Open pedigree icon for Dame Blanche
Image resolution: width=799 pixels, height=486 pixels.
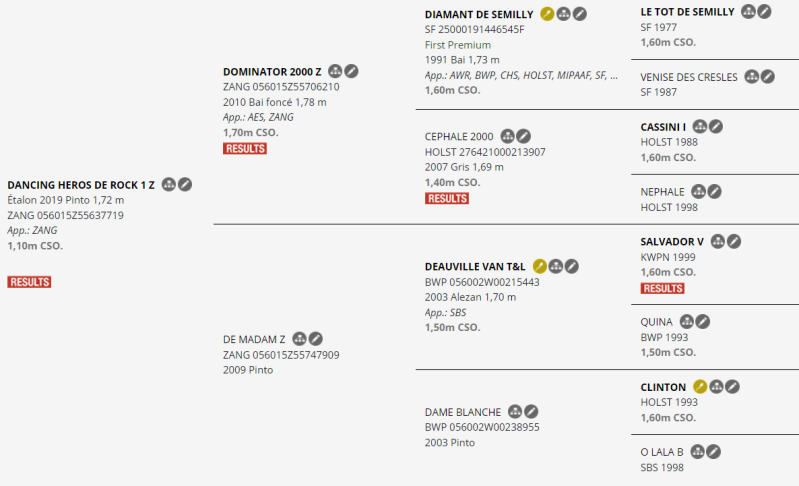click(x=515, y=411)
